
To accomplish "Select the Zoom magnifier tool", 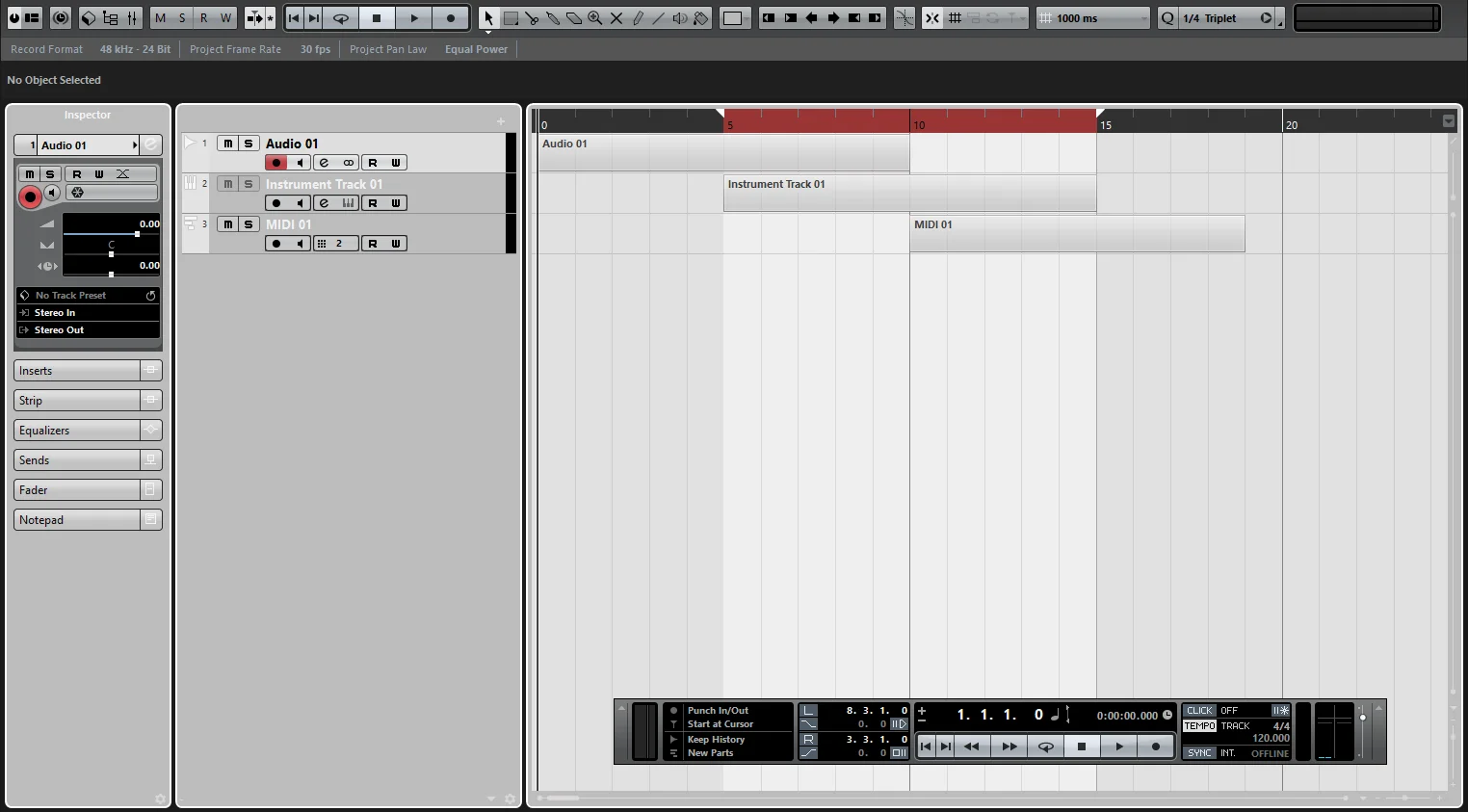I will [x=595, y=18].
